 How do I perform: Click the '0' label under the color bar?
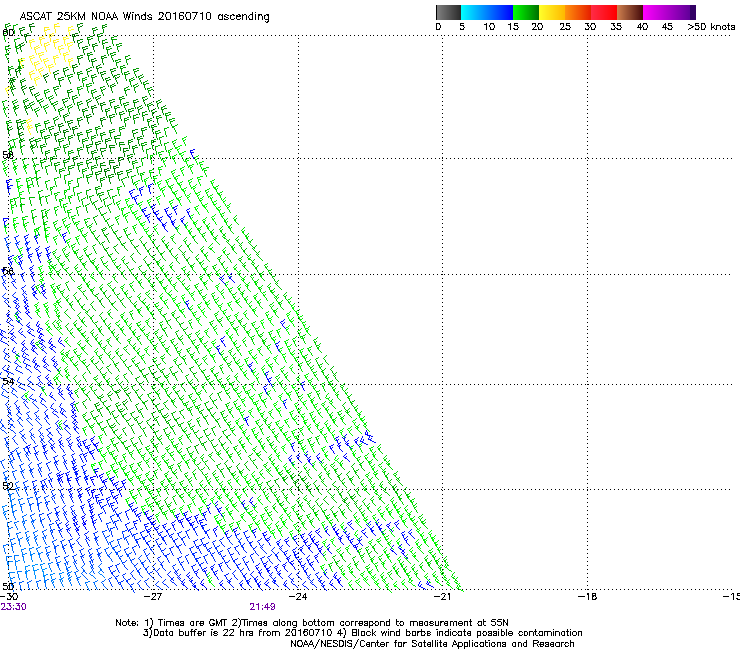click(438, 27)
